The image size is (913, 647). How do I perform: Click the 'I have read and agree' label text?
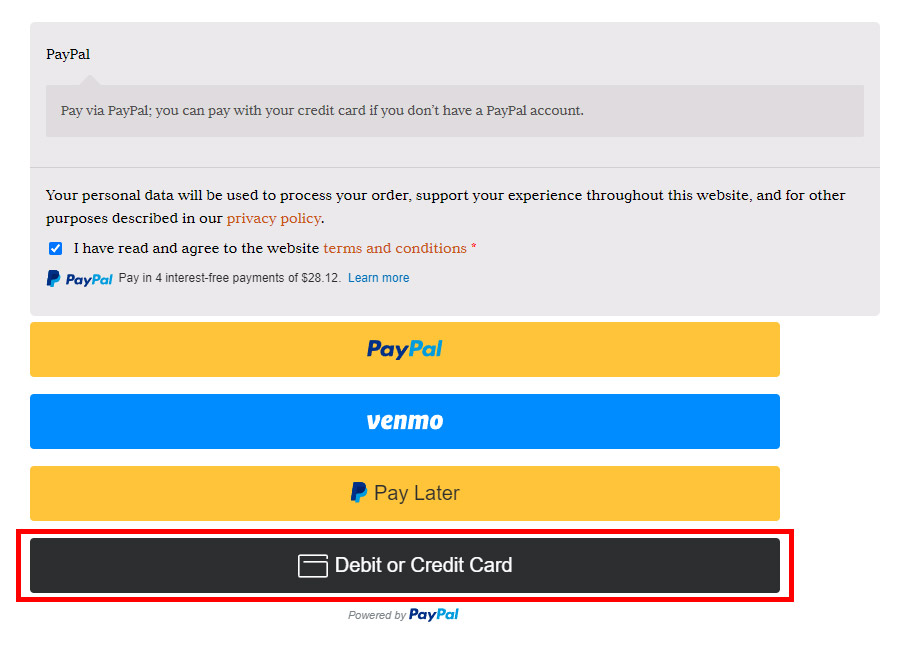point(196,248)
